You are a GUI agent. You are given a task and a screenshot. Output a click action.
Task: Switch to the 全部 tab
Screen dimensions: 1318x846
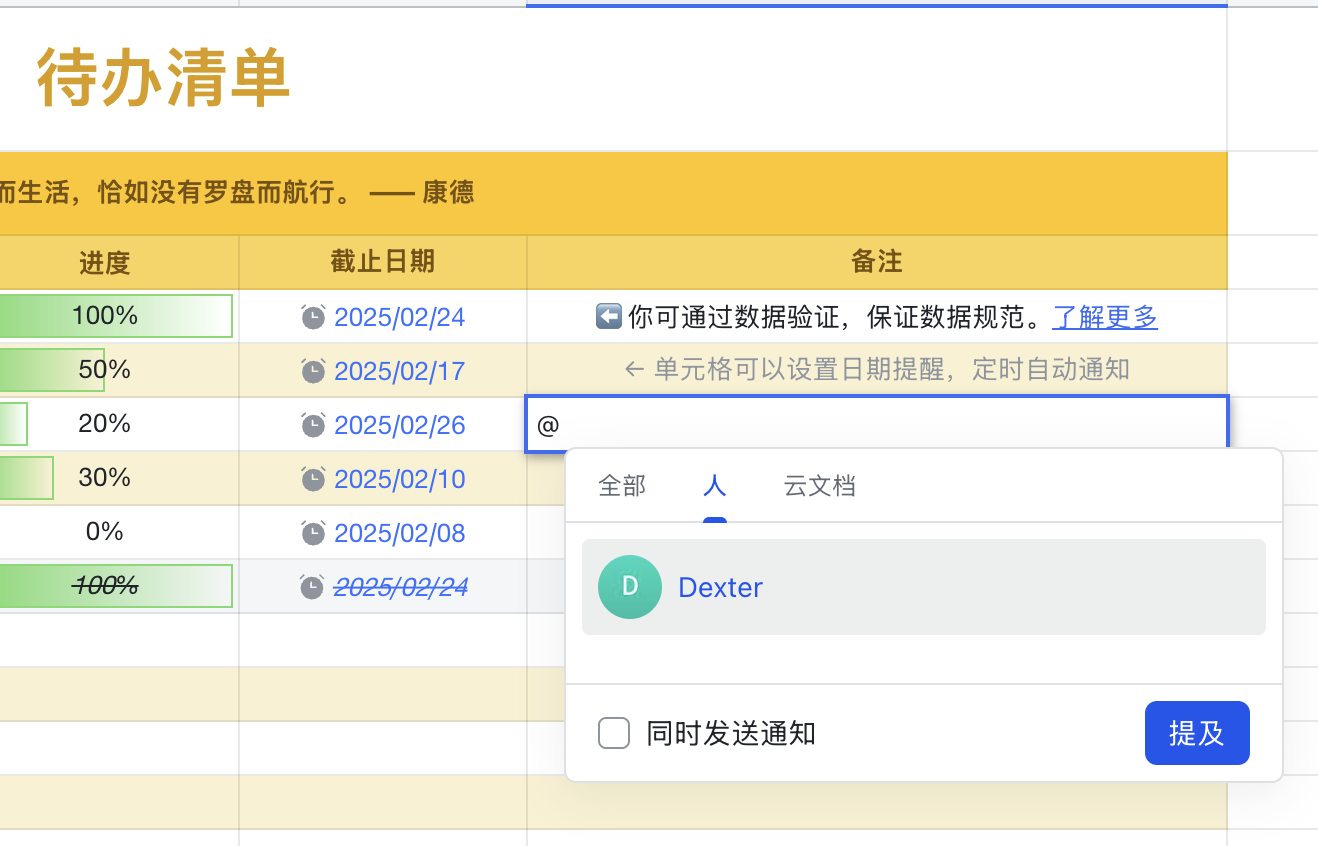click(622, 487)
